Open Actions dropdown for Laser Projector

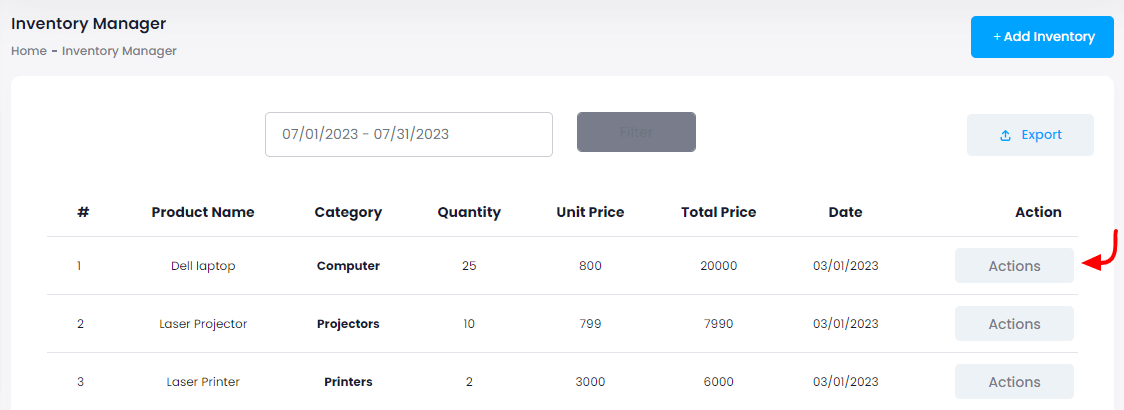[x=1014, y=324]
